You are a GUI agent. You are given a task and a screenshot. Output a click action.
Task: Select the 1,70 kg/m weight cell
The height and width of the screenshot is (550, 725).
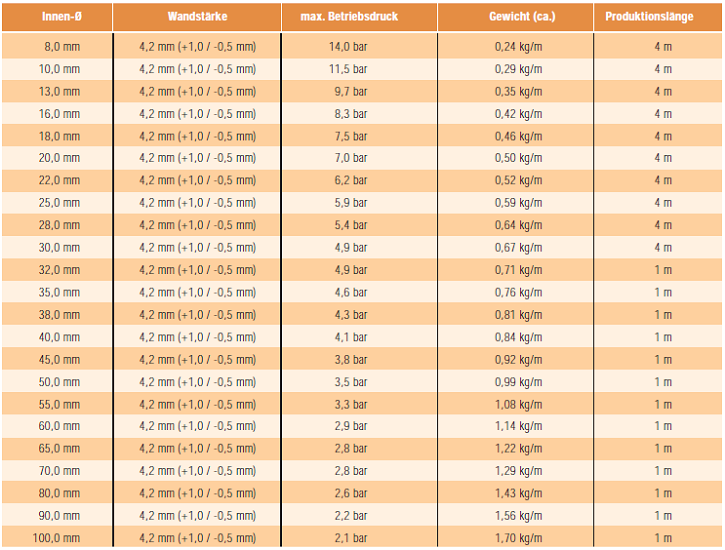click(x=518, y=538)
